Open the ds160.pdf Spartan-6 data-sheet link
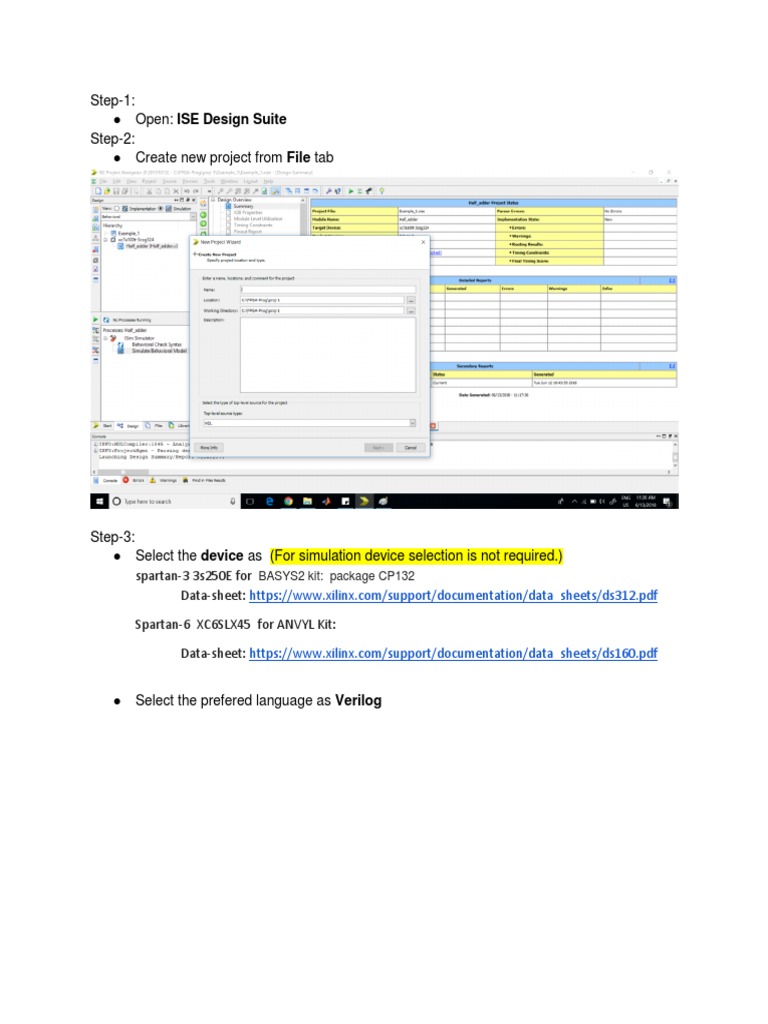 pyautogui.click(x=453, y=654)
